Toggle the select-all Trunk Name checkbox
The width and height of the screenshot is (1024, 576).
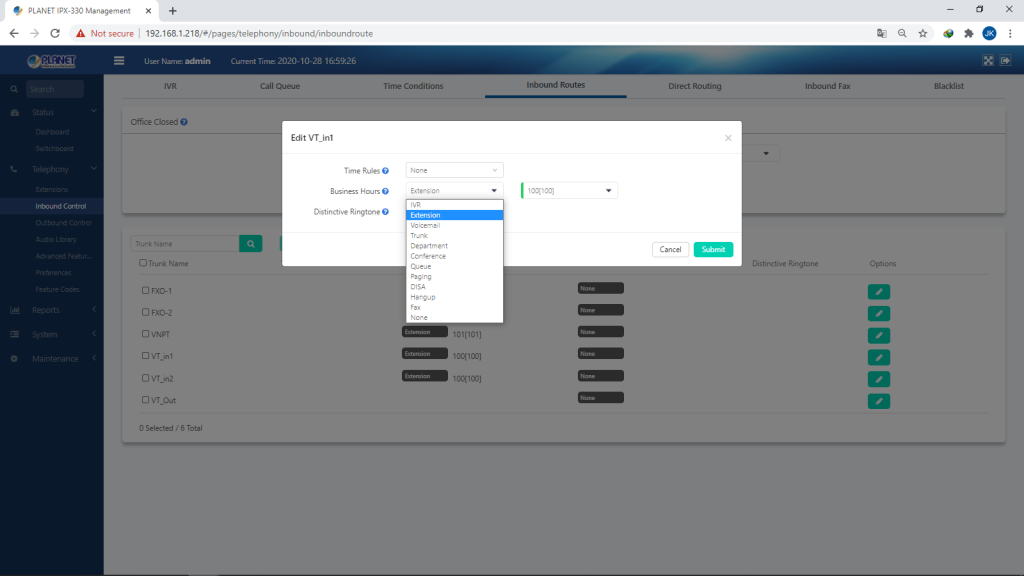coord(142,263)
